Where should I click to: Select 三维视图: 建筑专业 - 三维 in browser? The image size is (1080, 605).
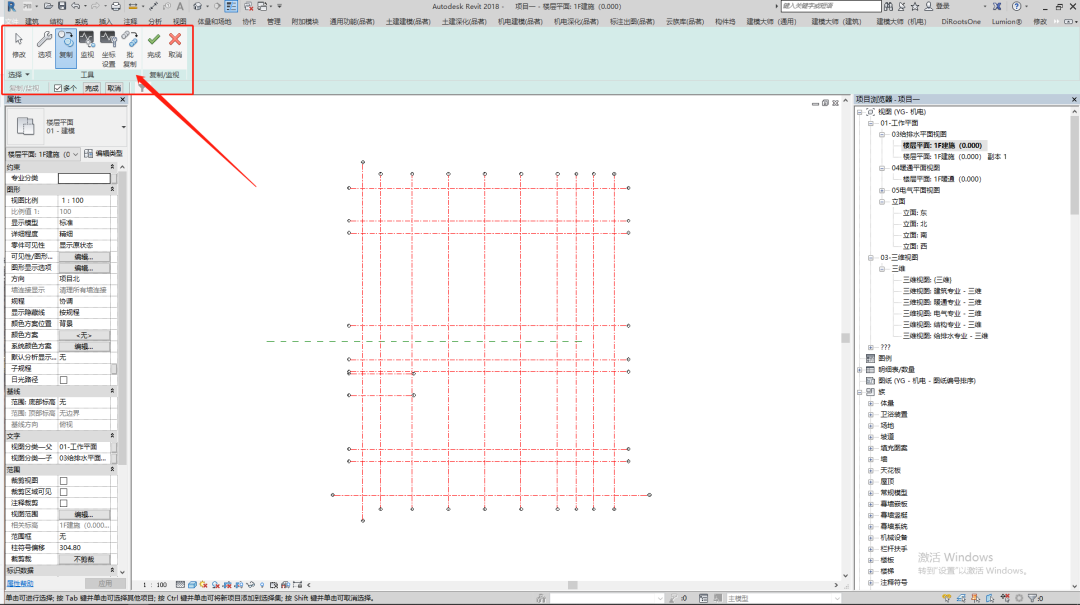942,291
